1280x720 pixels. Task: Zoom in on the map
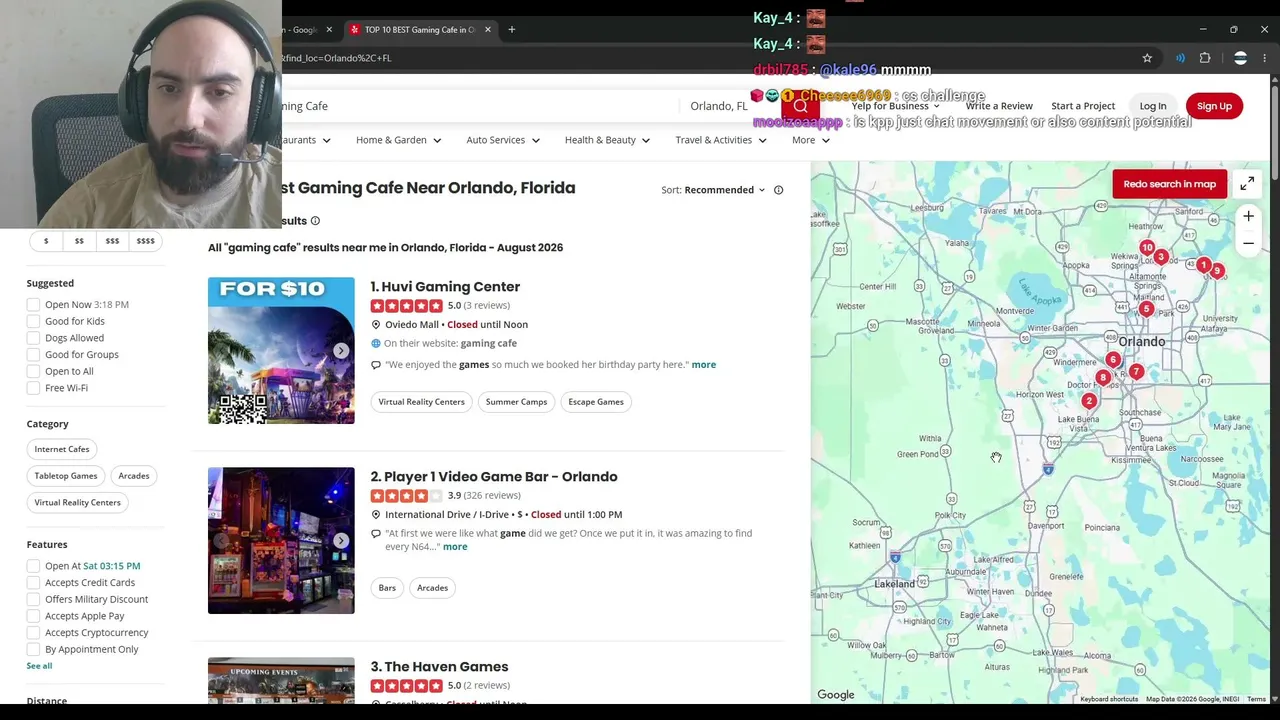tap(1248, 216)
